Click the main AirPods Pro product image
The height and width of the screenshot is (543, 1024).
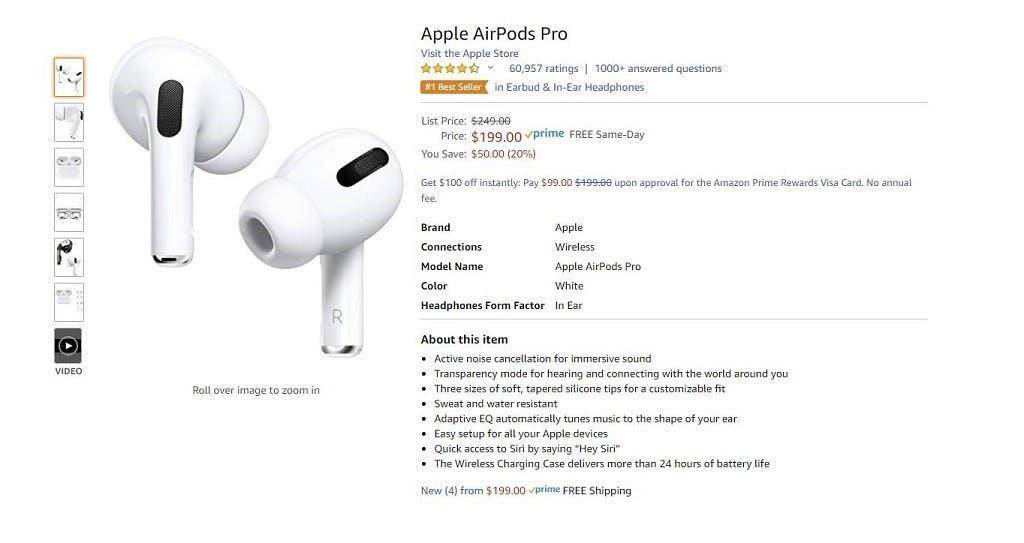(x=256, y=196)
